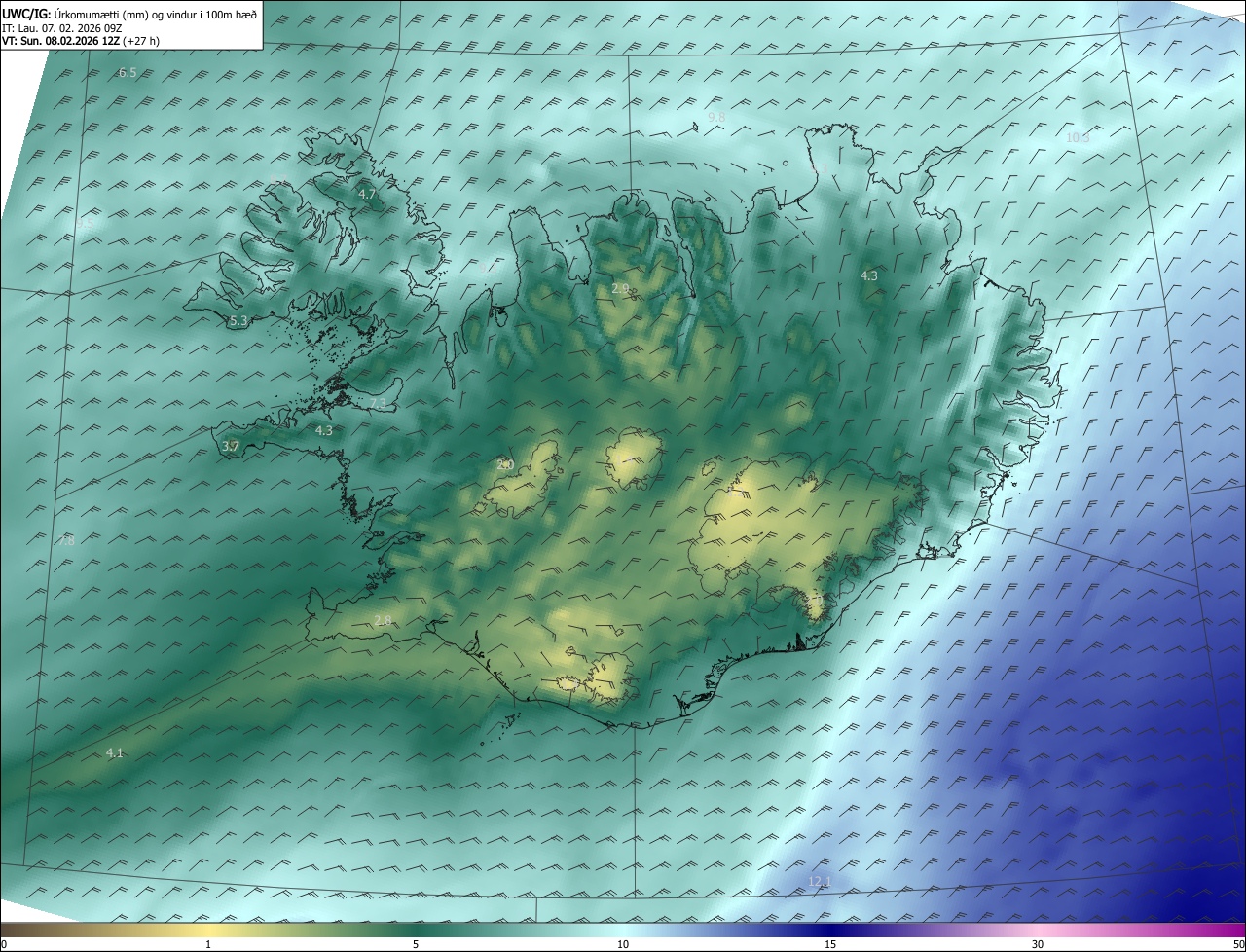Select the 10.3 value in northeast corner

(x=1078, y=137)
